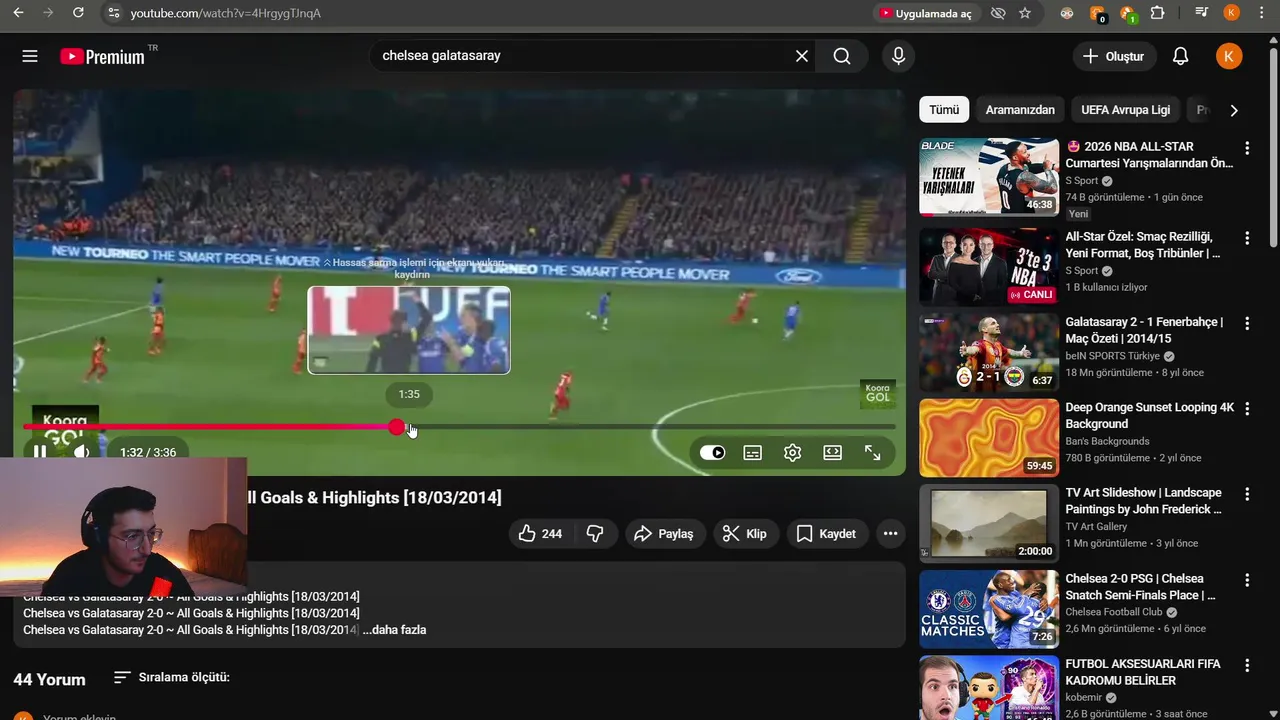Like the video with thumbs-up 244
This screenshot has height=720, width=1280.
point(540,534)
